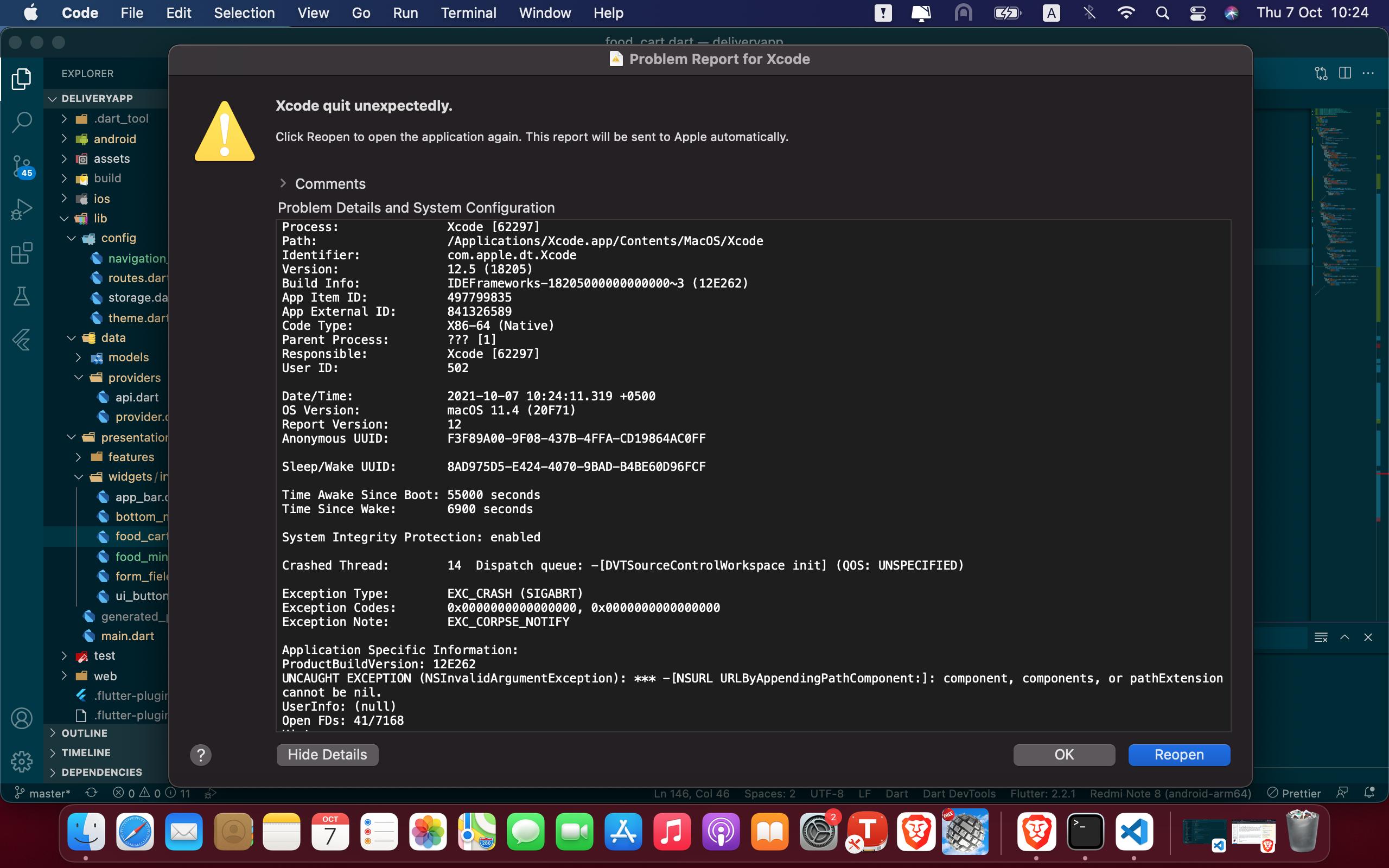The image size is (1389, 868).
Task: Open App Store from the Dock
Action: point(623,832)
